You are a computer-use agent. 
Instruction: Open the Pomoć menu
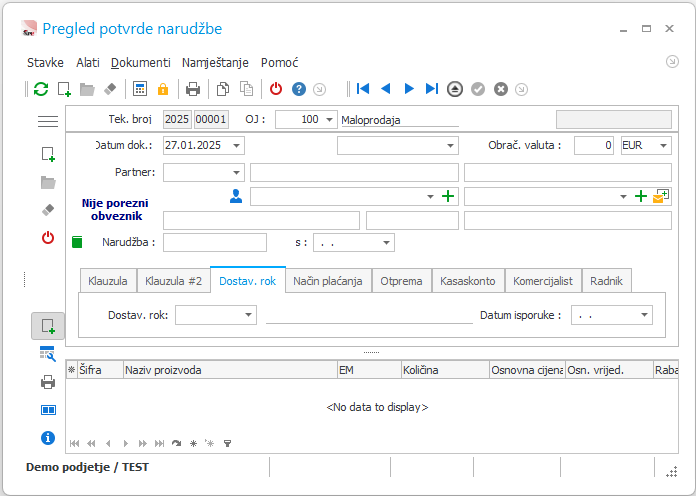point(280,63)
